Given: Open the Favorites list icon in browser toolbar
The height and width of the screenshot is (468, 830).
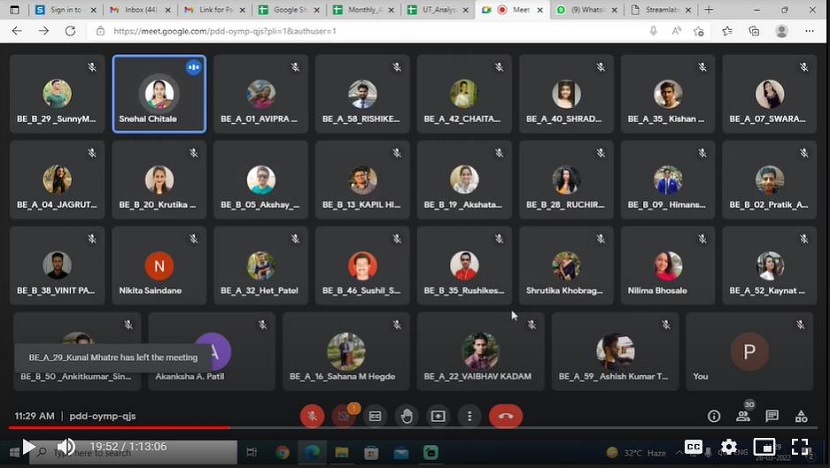Looking at the screenshot, I should pyautogui.click(x=727, y=31).
